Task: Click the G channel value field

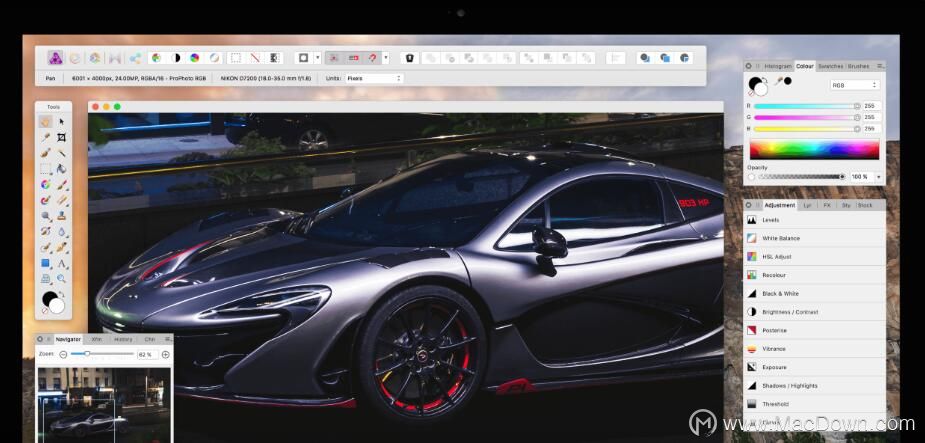Action: [873, 117]
